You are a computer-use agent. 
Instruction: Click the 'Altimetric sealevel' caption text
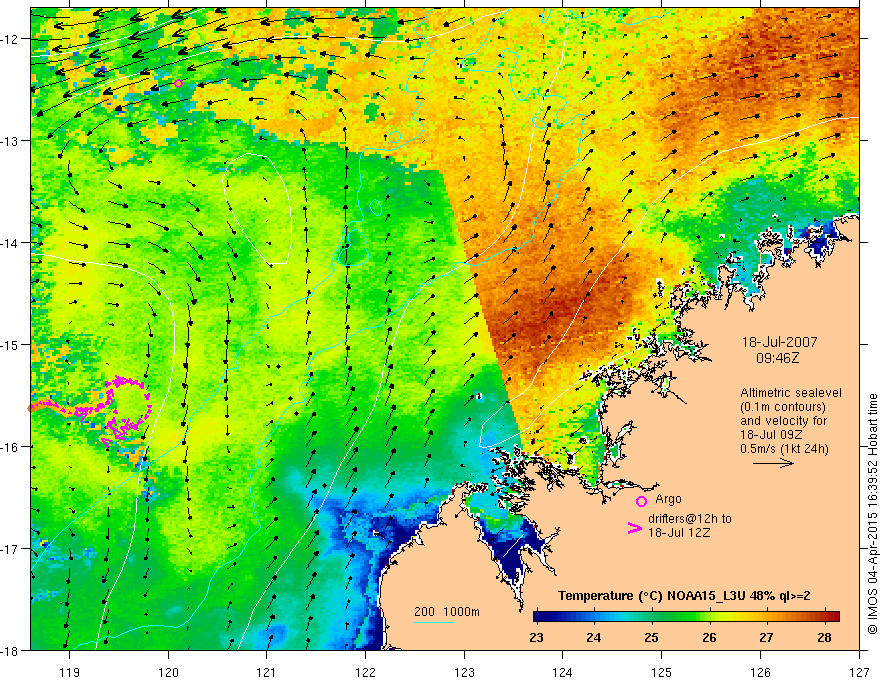pyautogui.click(x=791, y=393)
